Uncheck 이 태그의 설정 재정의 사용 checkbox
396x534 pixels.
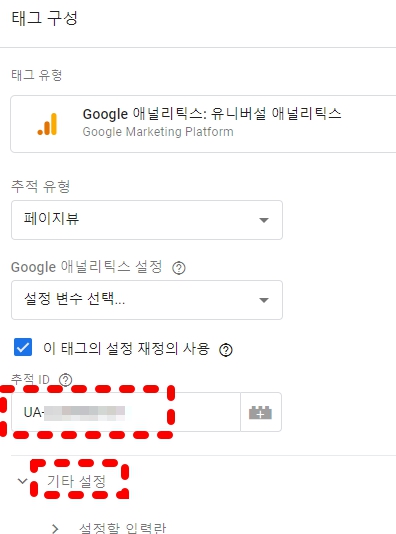[x=23, y=347]
